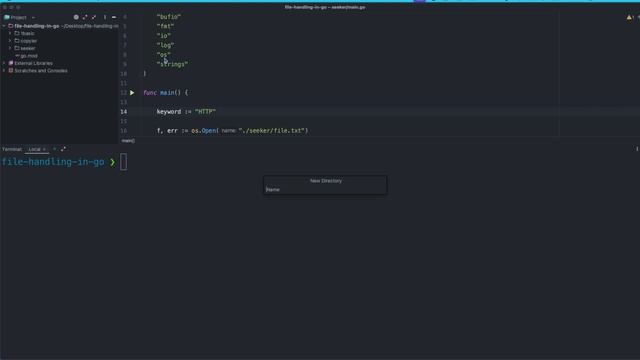Open the Project view dropdown

pyautogui.click(x=33, y=18)
